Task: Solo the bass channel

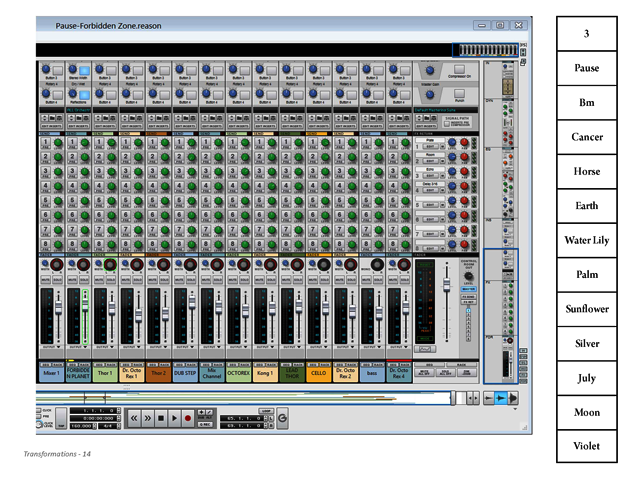Action: pyautogui.click(x=378, y=280)
